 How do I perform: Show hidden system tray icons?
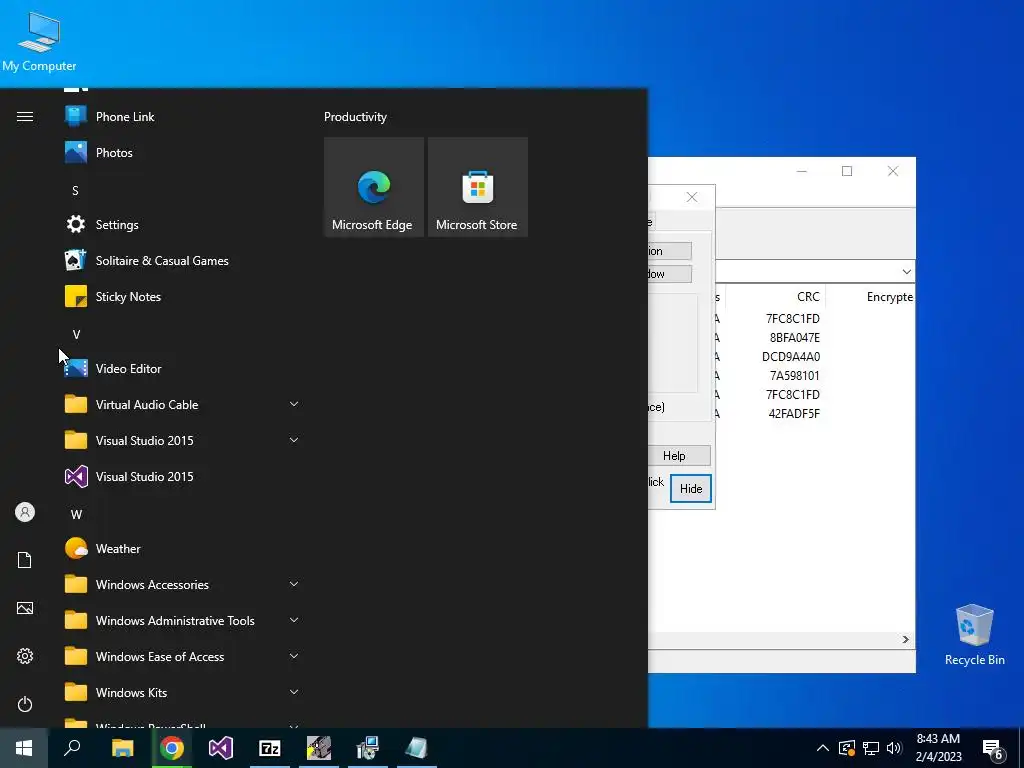[823, 748]
